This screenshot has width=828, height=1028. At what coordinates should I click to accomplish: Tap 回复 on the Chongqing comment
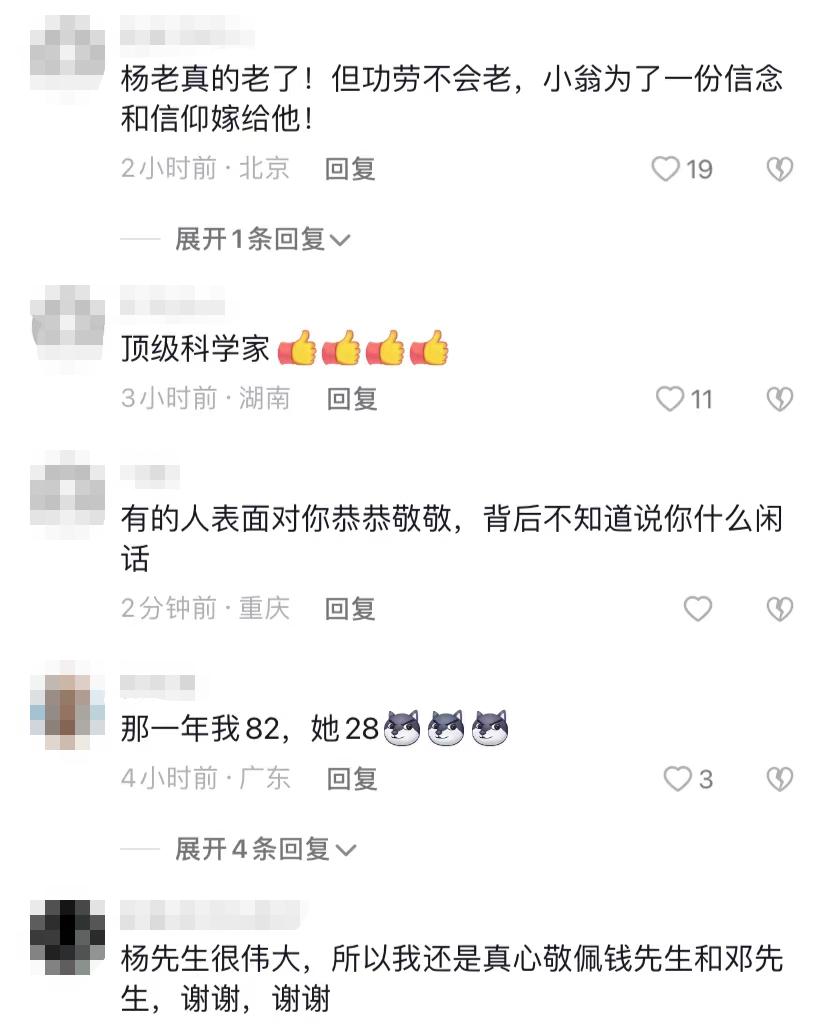point(350,608)
